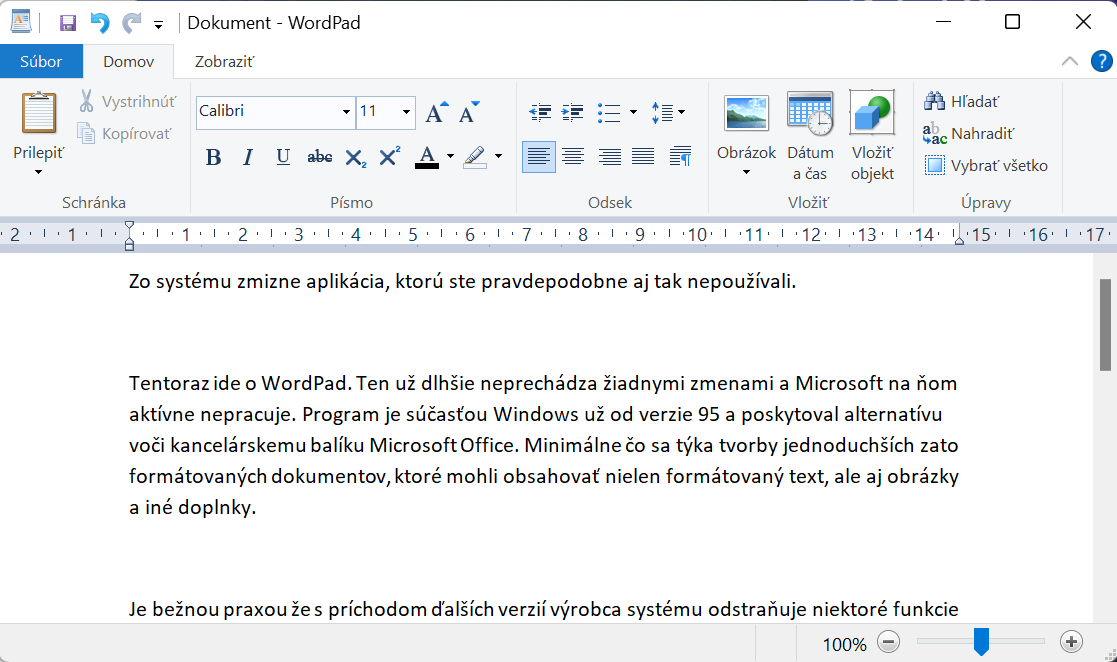
Task: Open the text color dropdown arrow
Action: [450, 156]
